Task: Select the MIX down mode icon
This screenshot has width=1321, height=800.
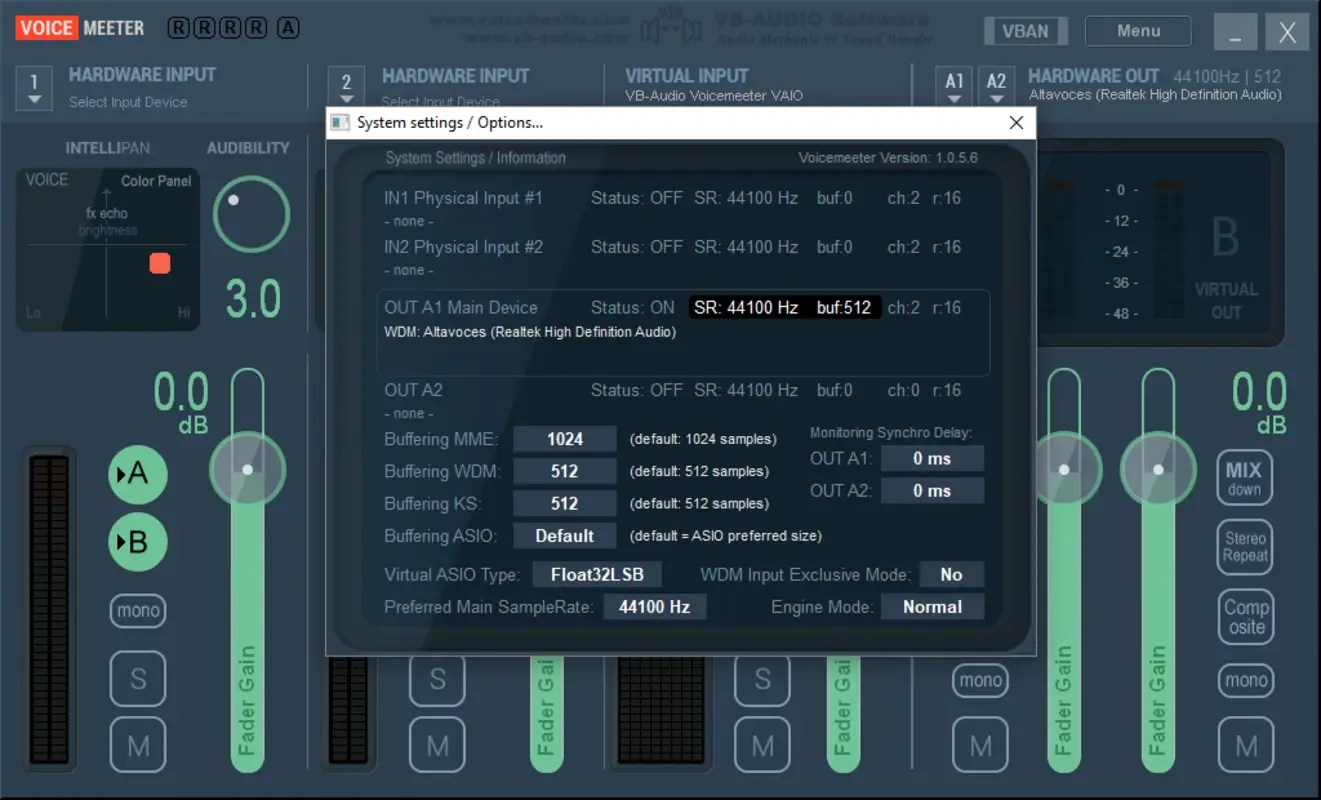Action: 1245,477
